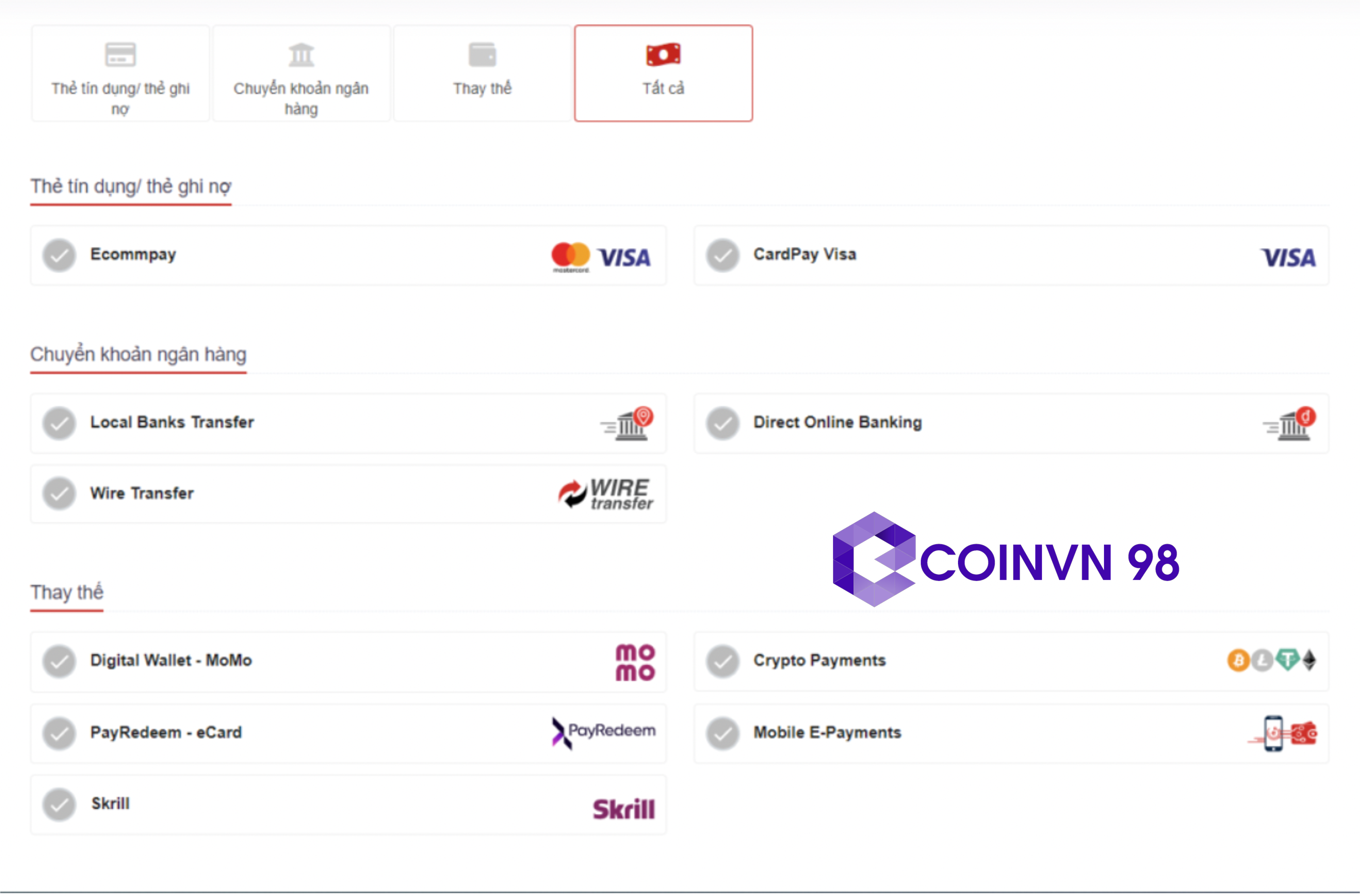The image size is (1360, 896).
Task: Open the Thẻ tín dụng/ thẻ ghi nợ tab
Action: pyautogui.click(x=121, y=73)
